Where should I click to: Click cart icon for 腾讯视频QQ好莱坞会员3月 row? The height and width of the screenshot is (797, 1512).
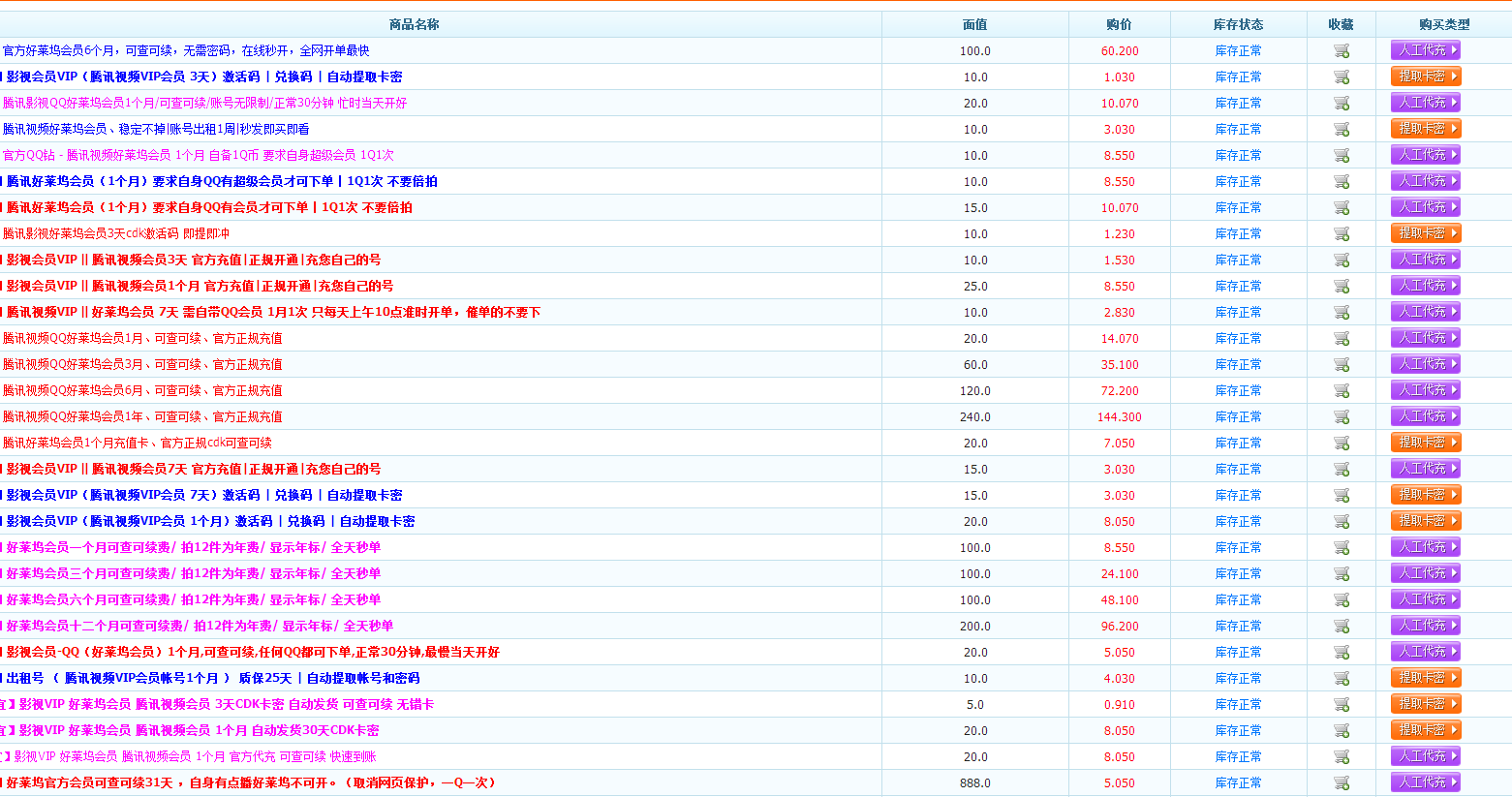pyautogui.click(x=1342, y=364)
